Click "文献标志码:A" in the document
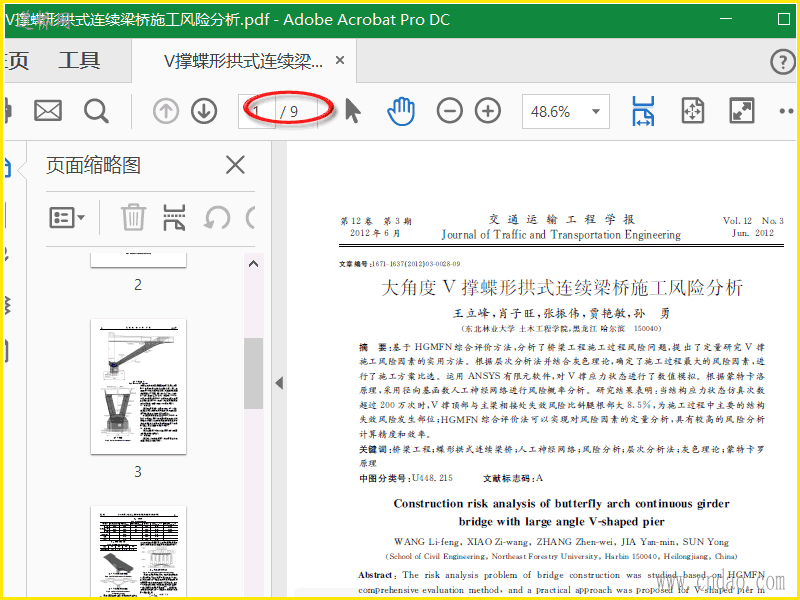This screenshot has width=800, height=600. 513,478
